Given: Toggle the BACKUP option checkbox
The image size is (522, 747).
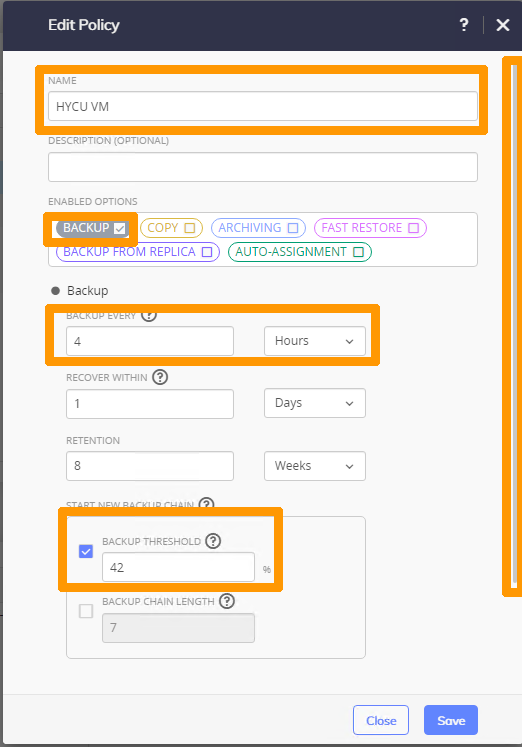Looking at the screenshot, I should 120,228.
